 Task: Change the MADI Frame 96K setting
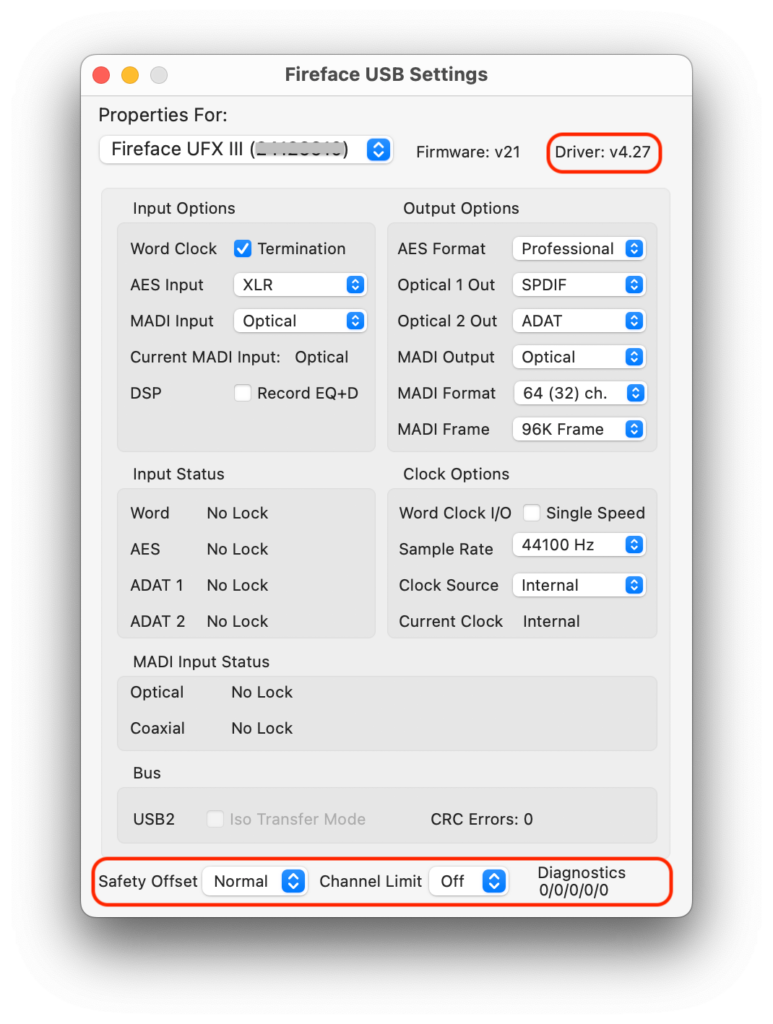click(579, 429)
